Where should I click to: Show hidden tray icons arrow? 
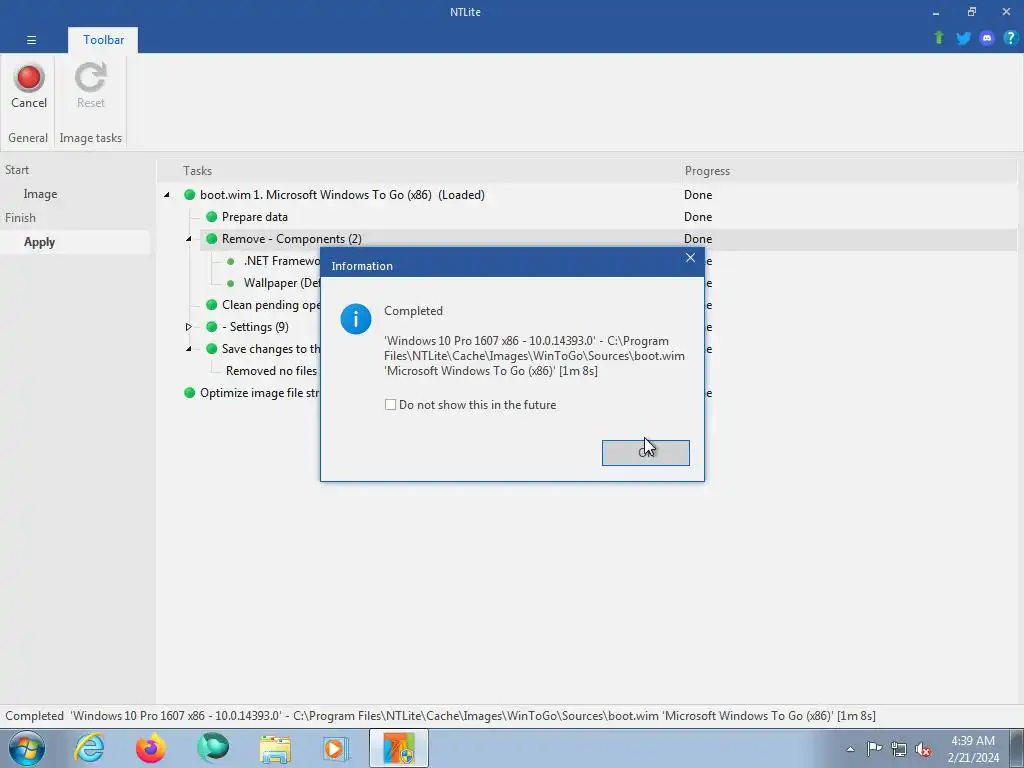click(850, 749)
